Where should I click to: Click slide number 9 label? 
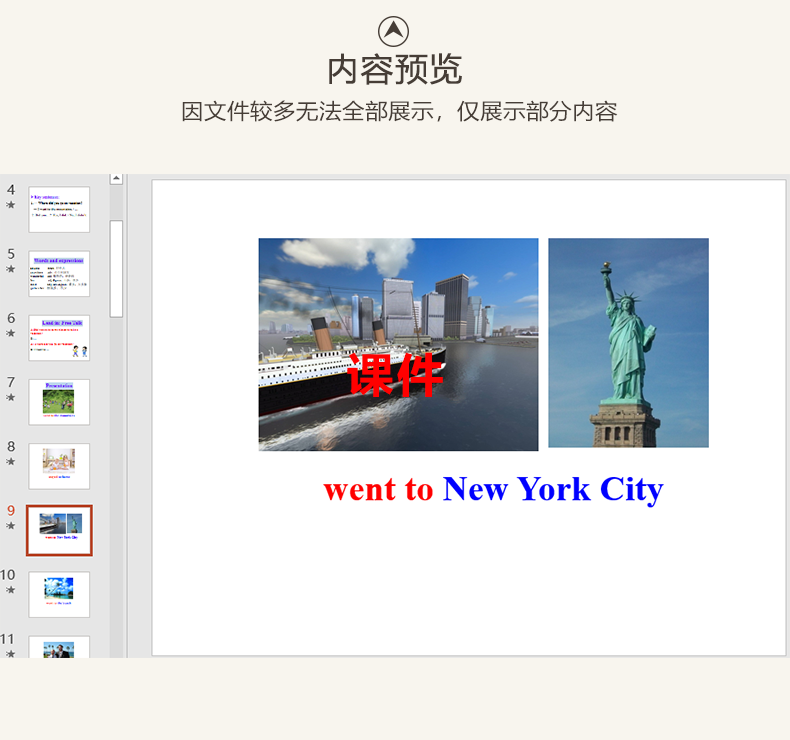pos(11,511)
